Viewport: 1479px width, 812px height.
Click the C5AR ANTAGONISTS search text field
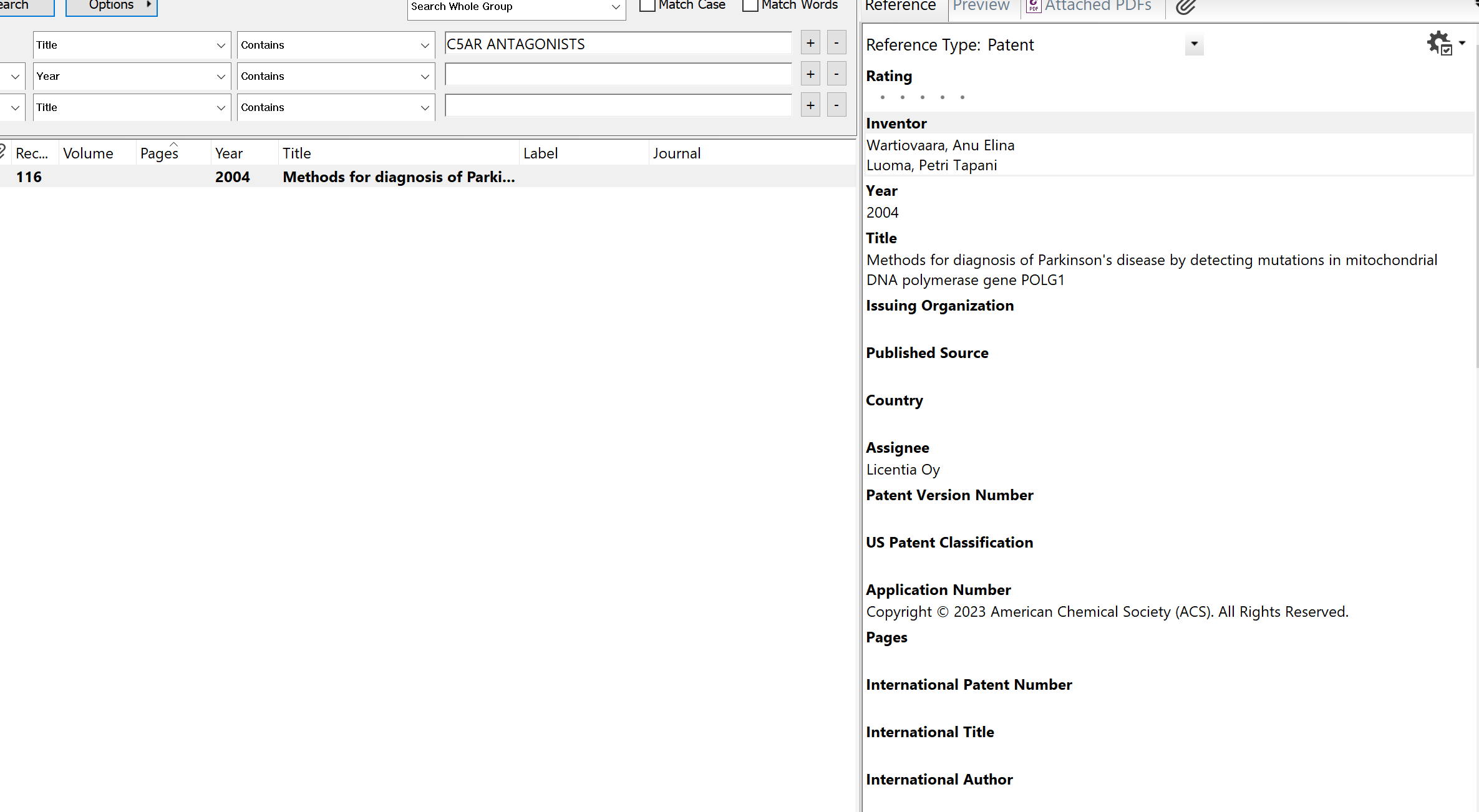(x=618, y=44)
